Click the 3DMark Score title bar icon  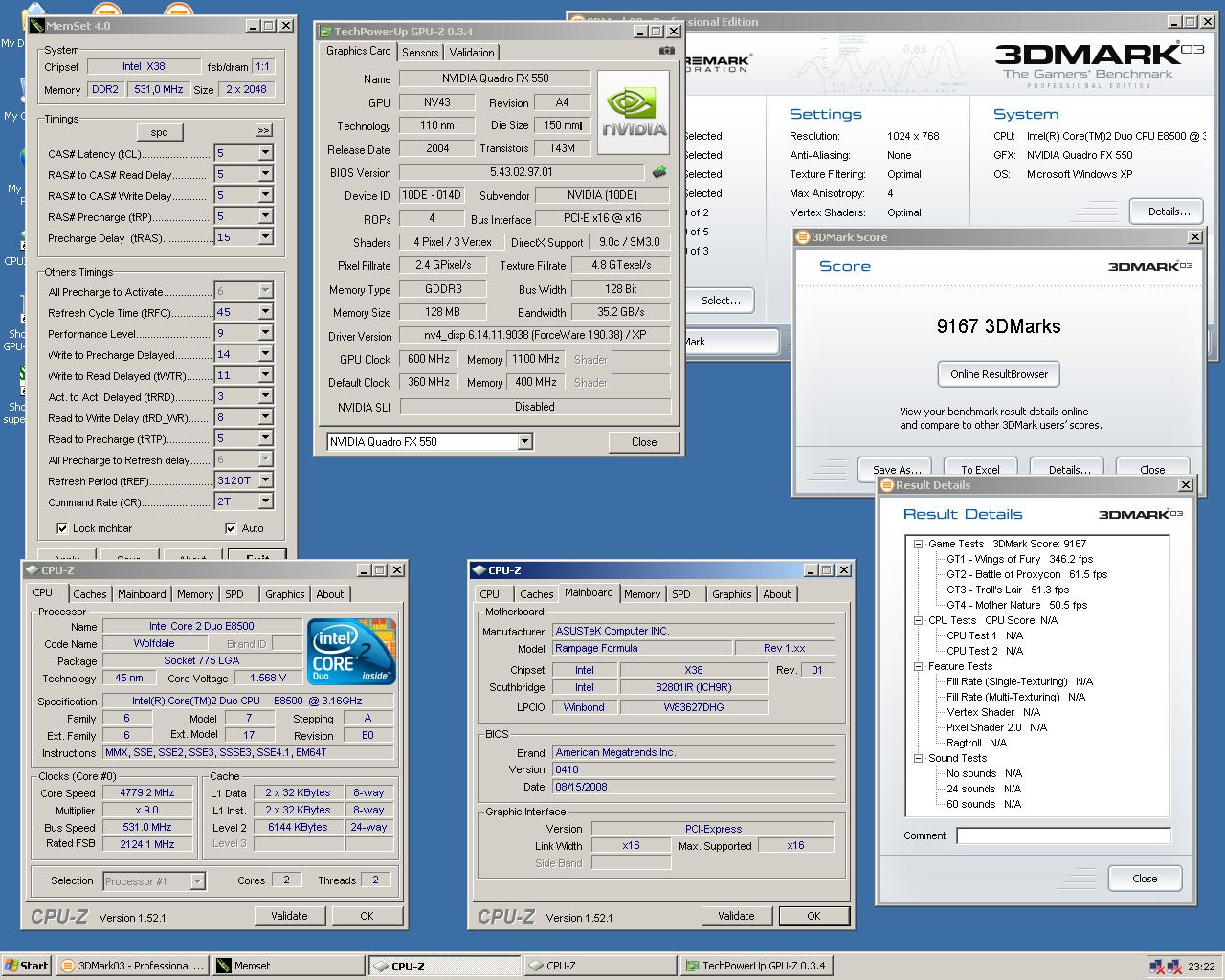point(803,237)
